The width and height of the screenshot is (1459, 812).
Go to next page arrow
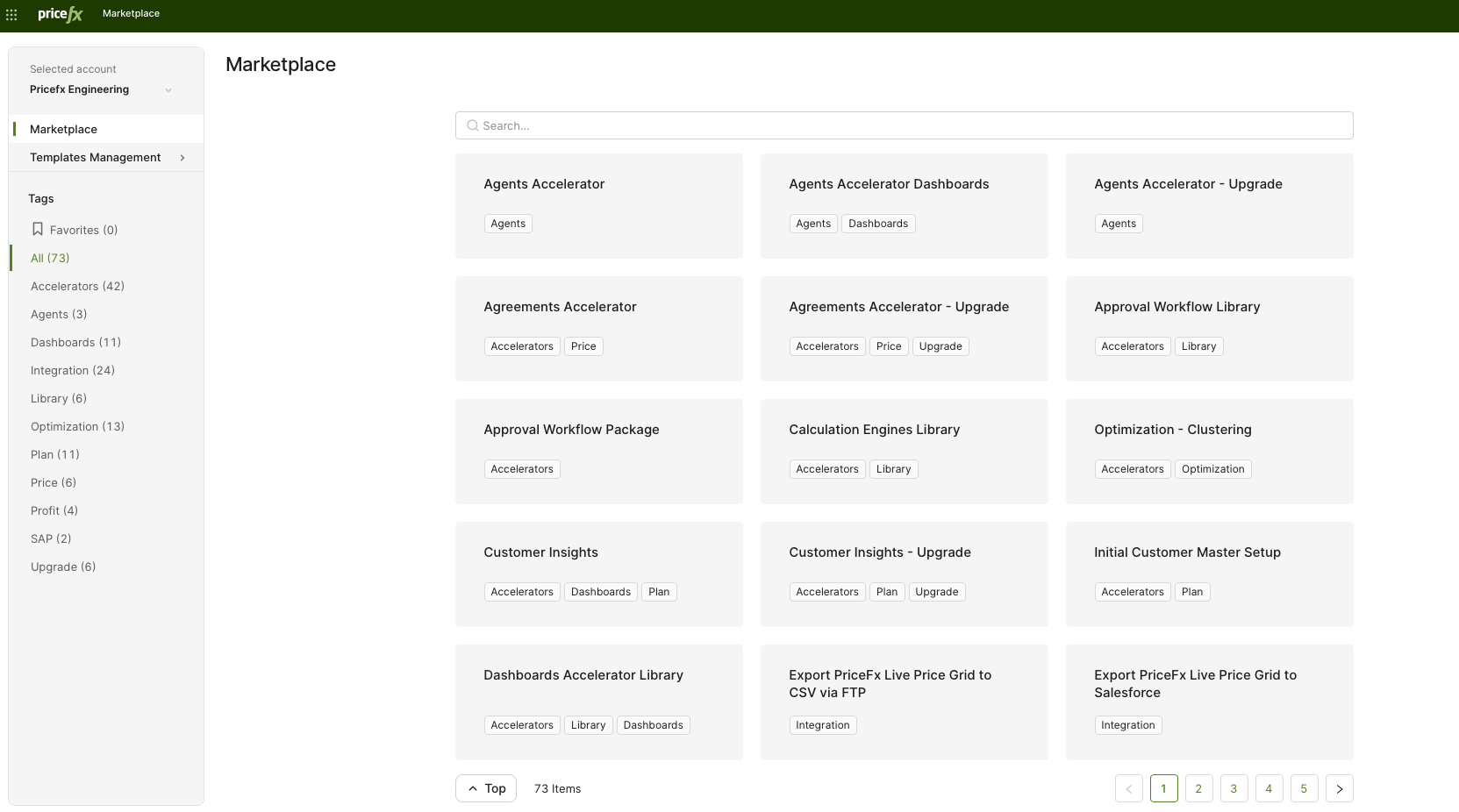1340,788
